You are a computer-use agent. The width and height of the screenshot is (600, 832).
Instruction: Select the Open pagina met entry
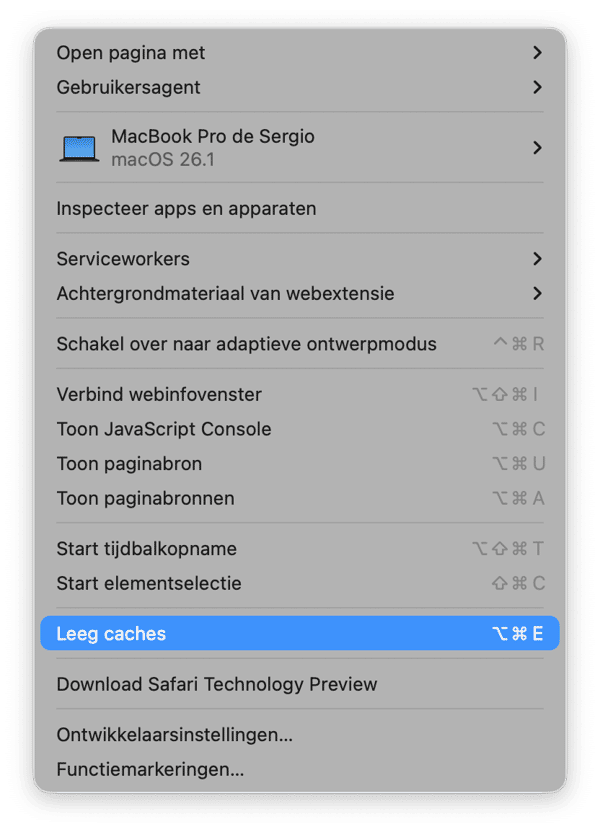[131, 53]
